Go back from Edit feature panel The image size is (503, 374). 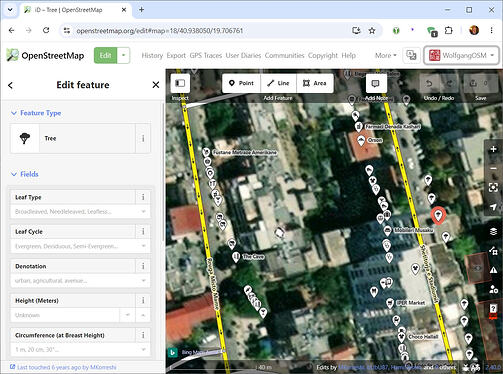pos(11,85)
